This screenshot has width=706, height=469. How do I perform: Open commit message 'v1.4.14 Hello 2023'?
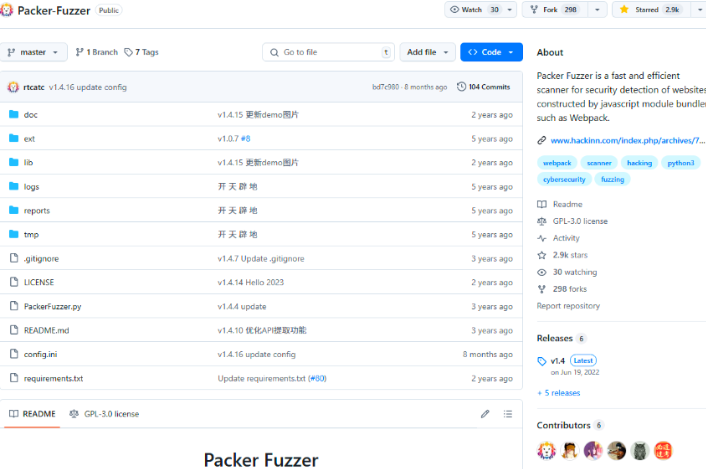(x=251, y=282)
